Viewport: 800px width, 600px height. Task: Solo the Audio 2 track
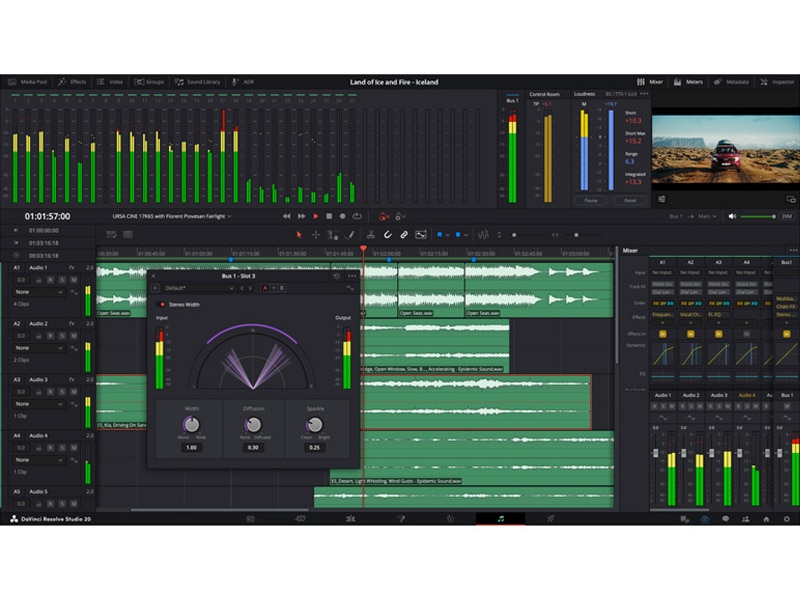pyautogui.click(x=62, y=336)
